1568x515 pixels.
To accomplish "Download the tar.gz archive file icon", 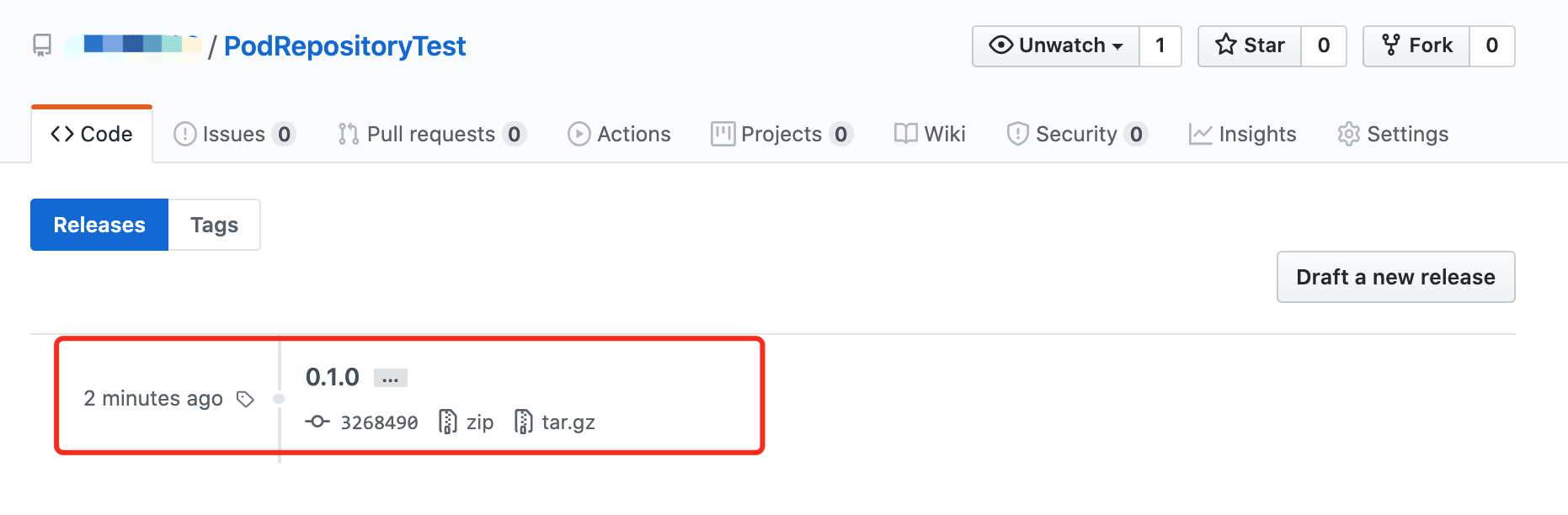I will point(523,422).
